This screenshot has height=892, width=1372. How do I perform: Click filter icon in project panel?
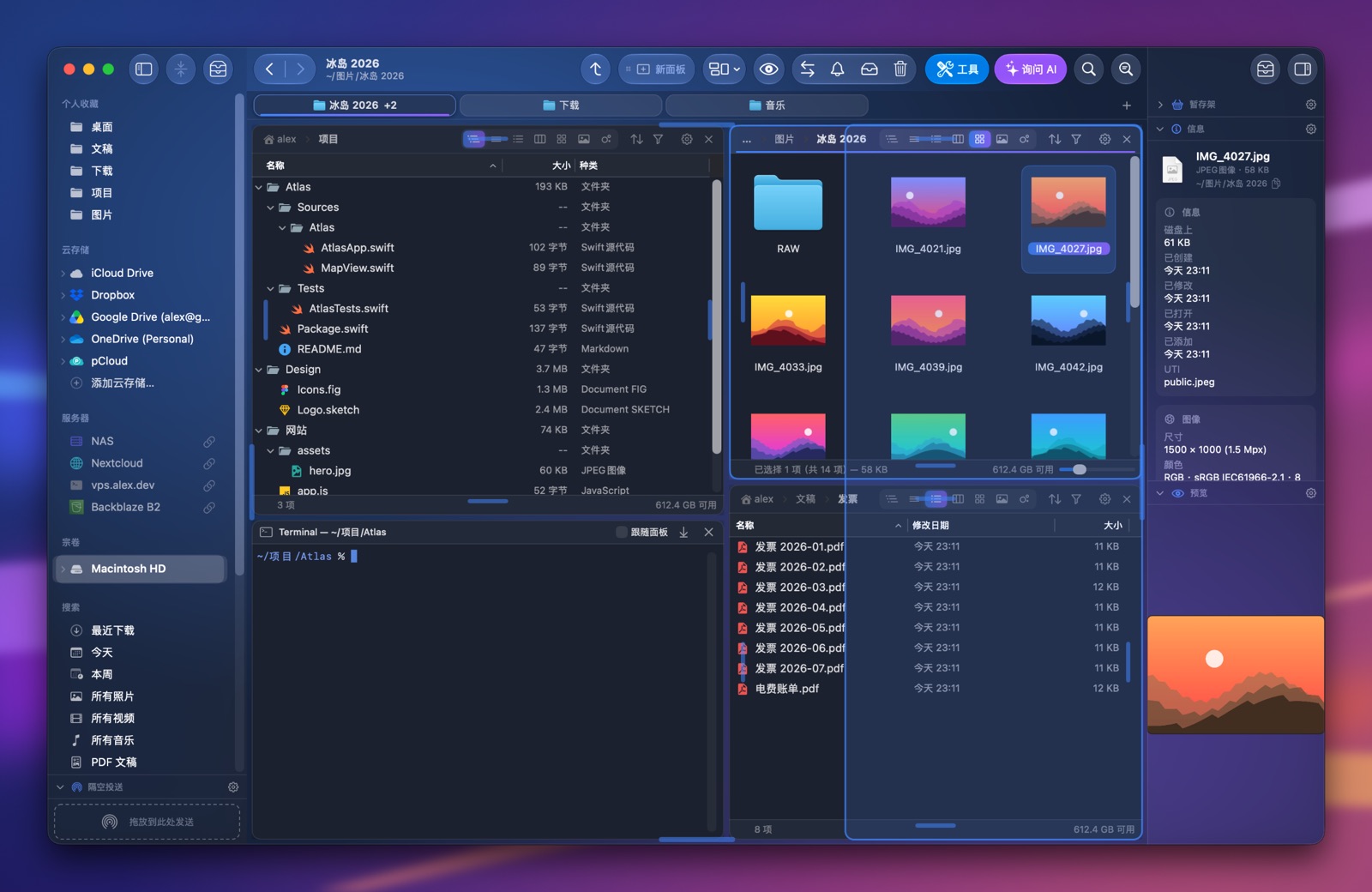click(658, 139)
